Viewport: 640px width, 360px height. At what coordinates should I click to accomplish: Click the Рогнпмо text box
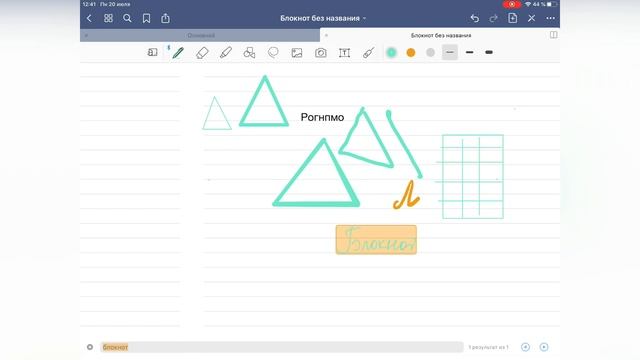pos(322,117)
